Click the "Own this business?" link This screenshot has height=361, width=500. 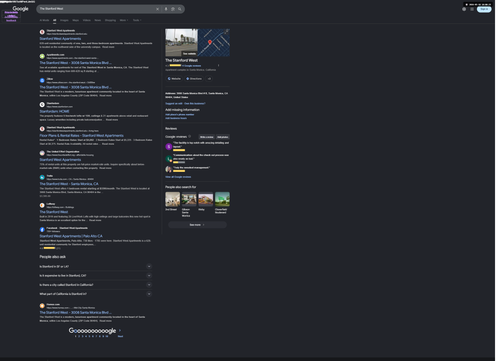pos(195,103)
